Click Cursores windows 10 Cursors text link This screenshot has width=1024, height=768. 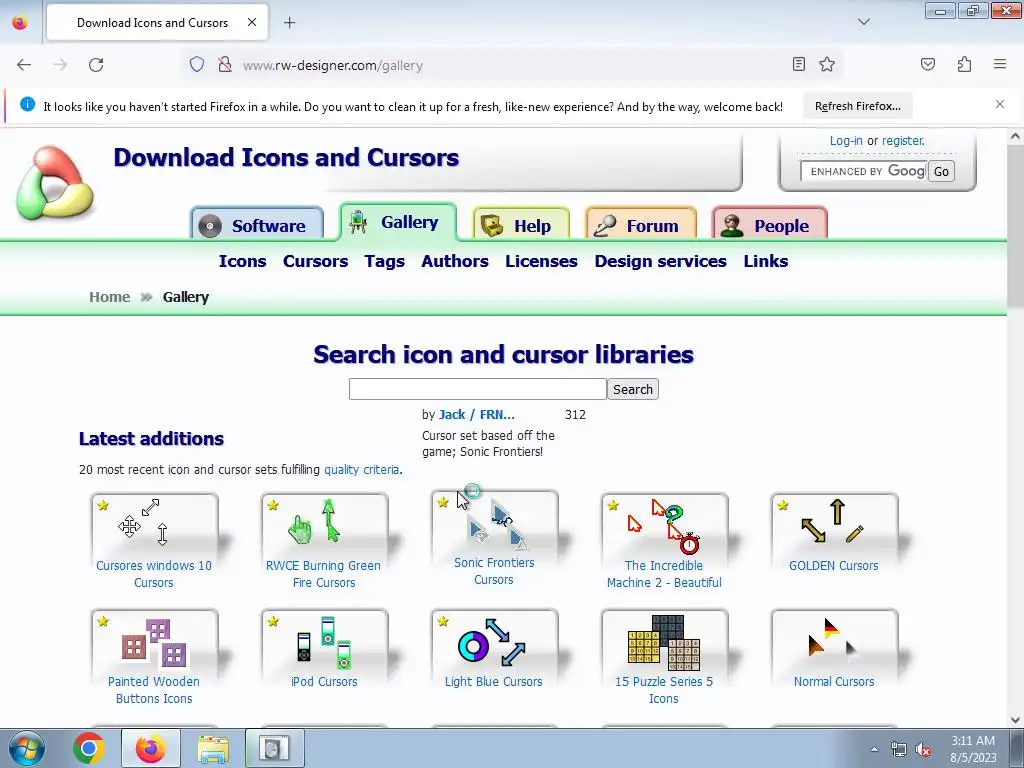tap(154, 574)
